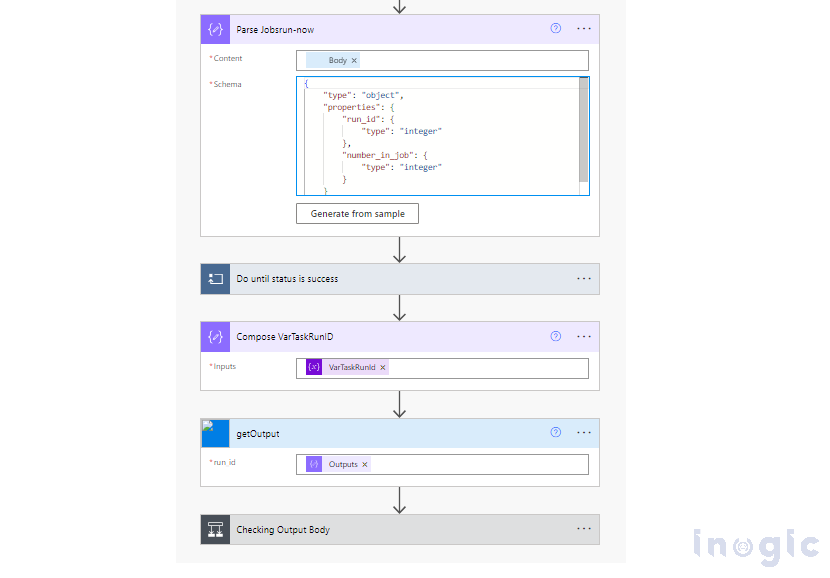Click the getOutput connector icon
Viewport: 830px width, 578px height.
coord(215,434)
